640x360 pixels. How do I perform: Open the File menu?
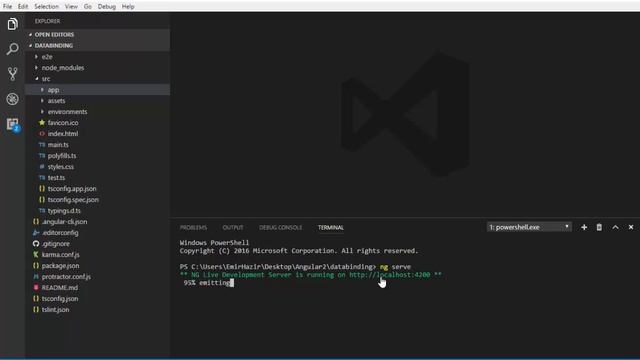click(x=7, y=7)
